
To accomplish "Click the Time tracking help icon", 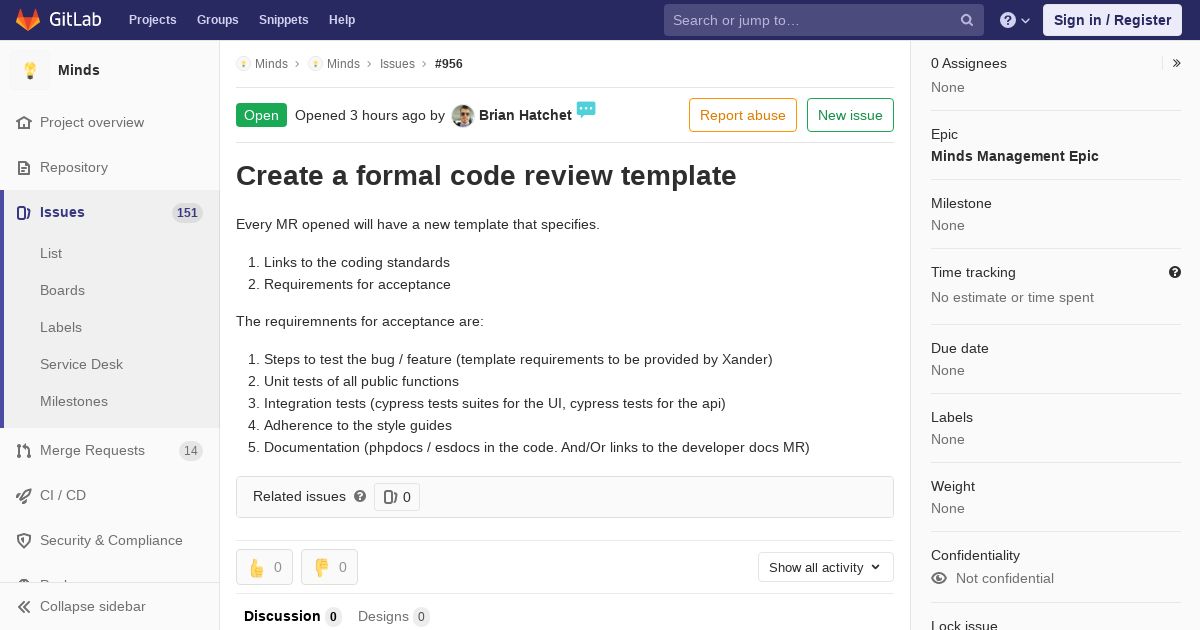I will (1175, 272).
